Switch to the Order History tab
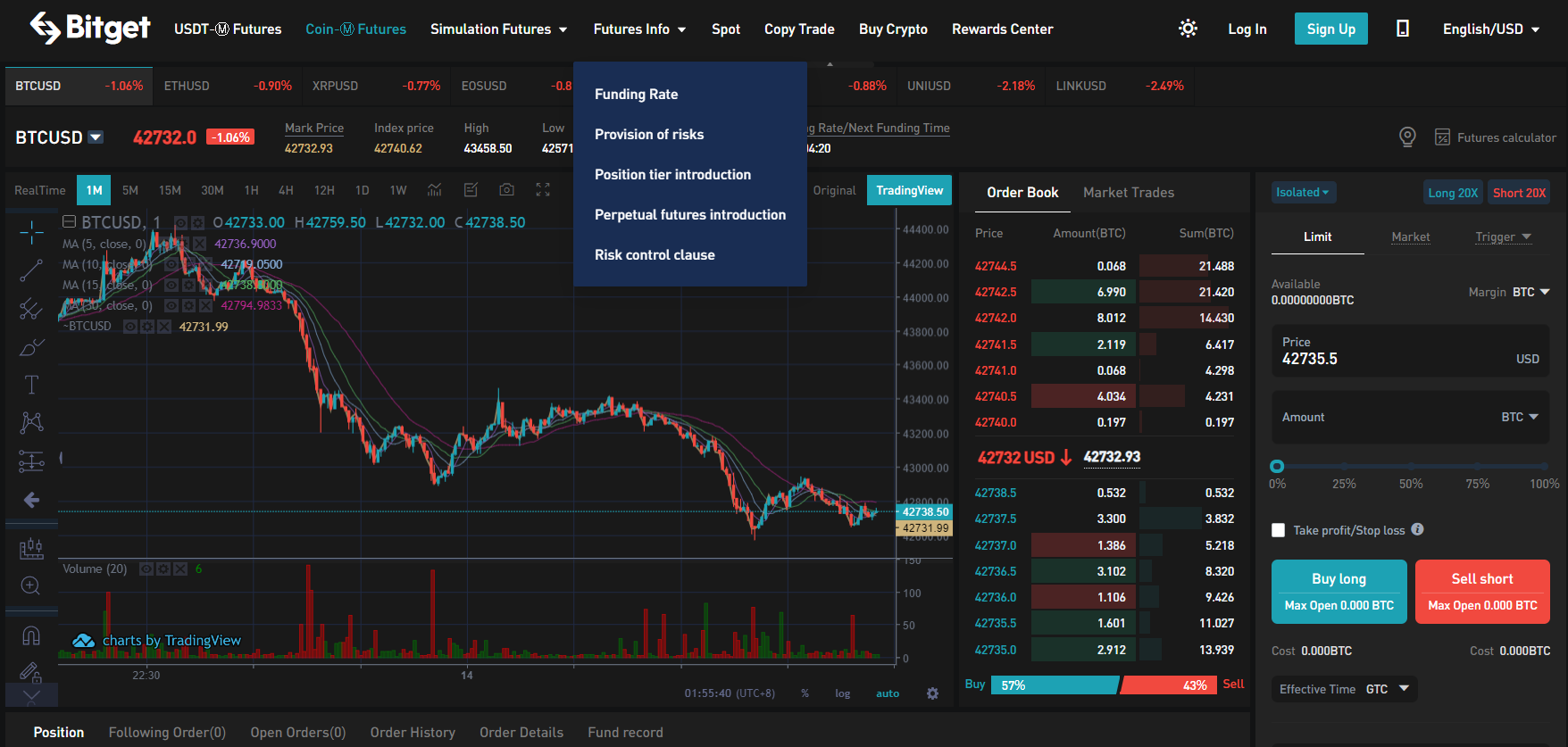 coord(413,732)
